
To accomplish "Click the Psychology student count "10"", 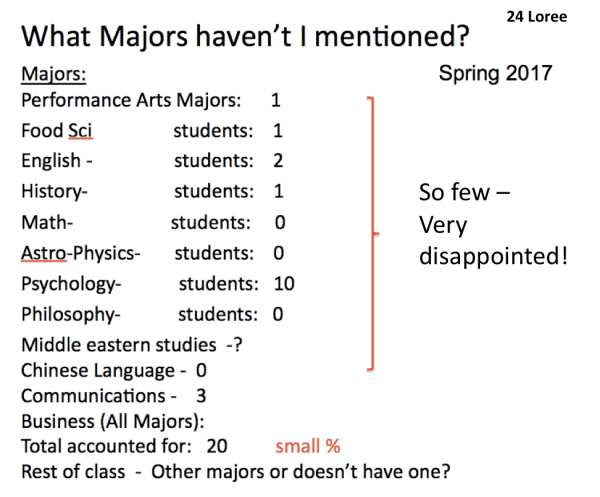I will tap(283, 283).
